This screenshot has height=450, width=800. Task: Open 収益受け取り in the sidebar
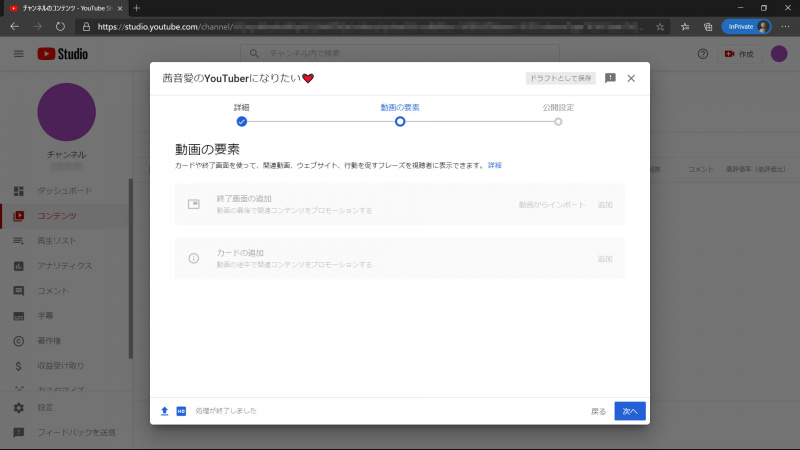click(61, 365)
